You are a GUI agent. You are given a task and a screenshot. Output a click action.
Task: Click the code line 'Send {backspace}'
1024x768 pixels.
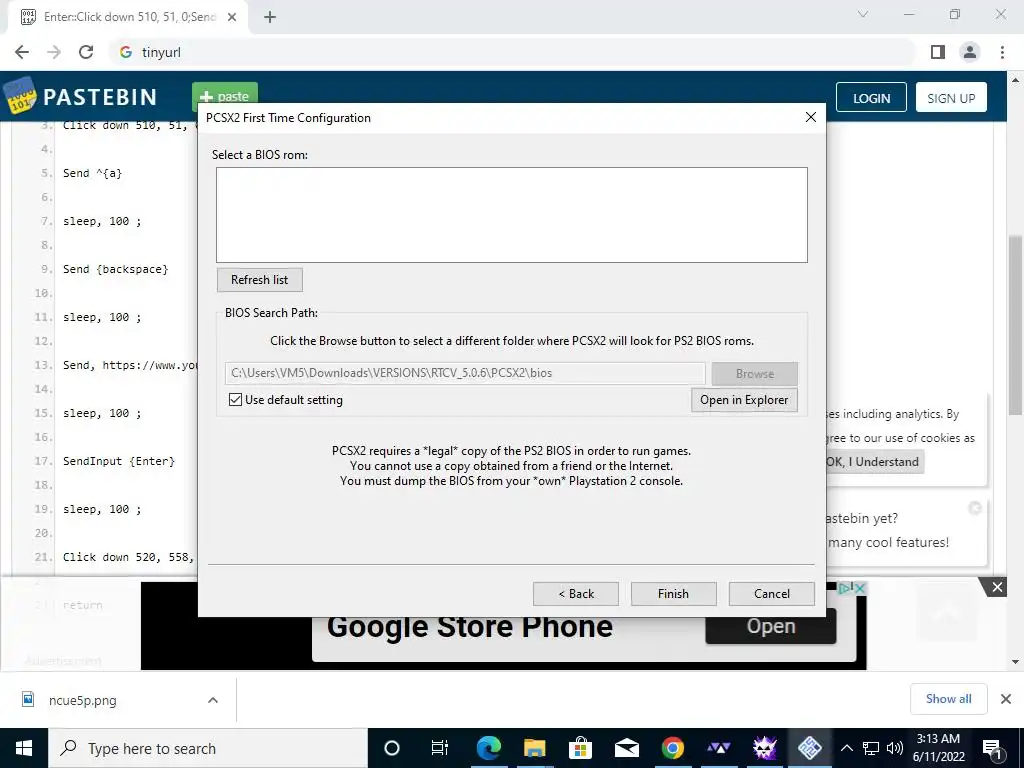(116, 269)
